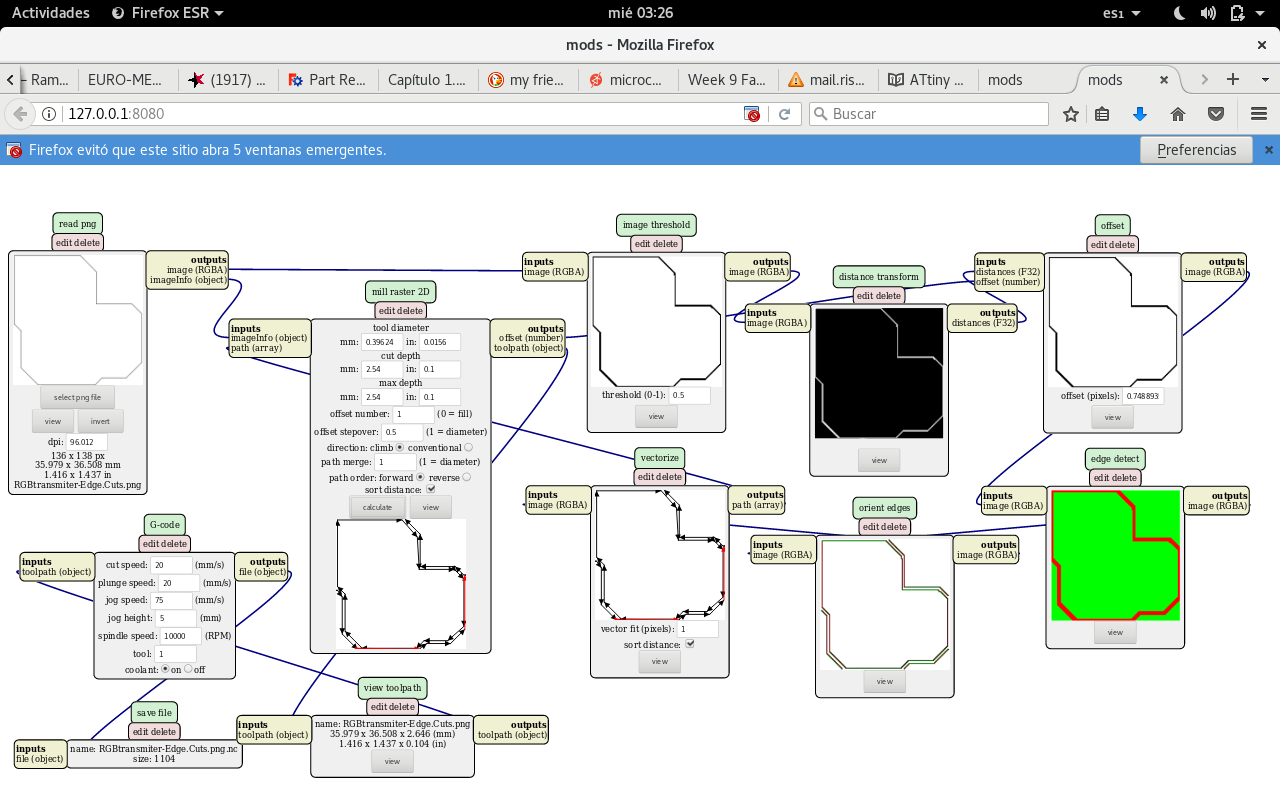Switch to the Capítulo 1 tab
Screen dimensions: 1280x800
pos(427,80)
